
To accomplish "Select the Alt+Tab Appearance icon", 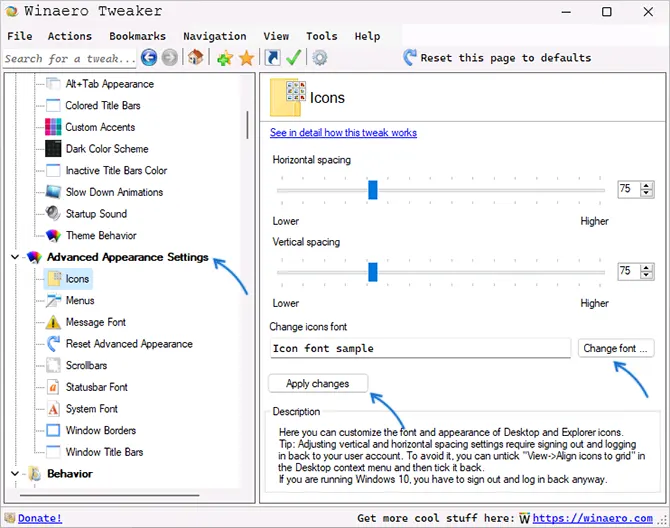I will point(53,84).
